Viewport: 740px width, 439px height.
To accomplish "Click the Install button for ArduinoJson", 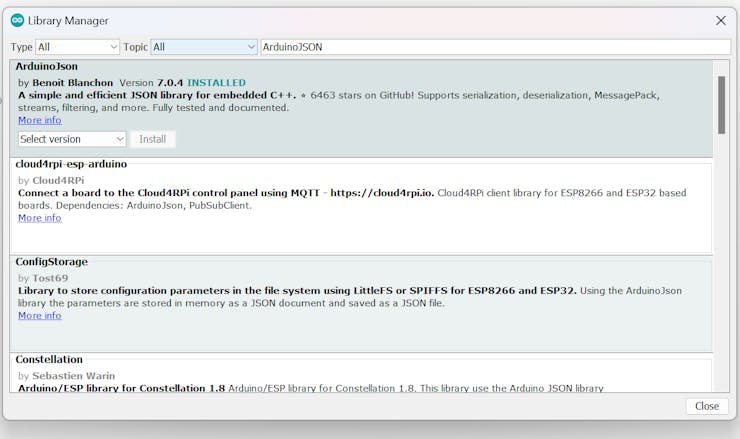I will [x=152, y=139].
